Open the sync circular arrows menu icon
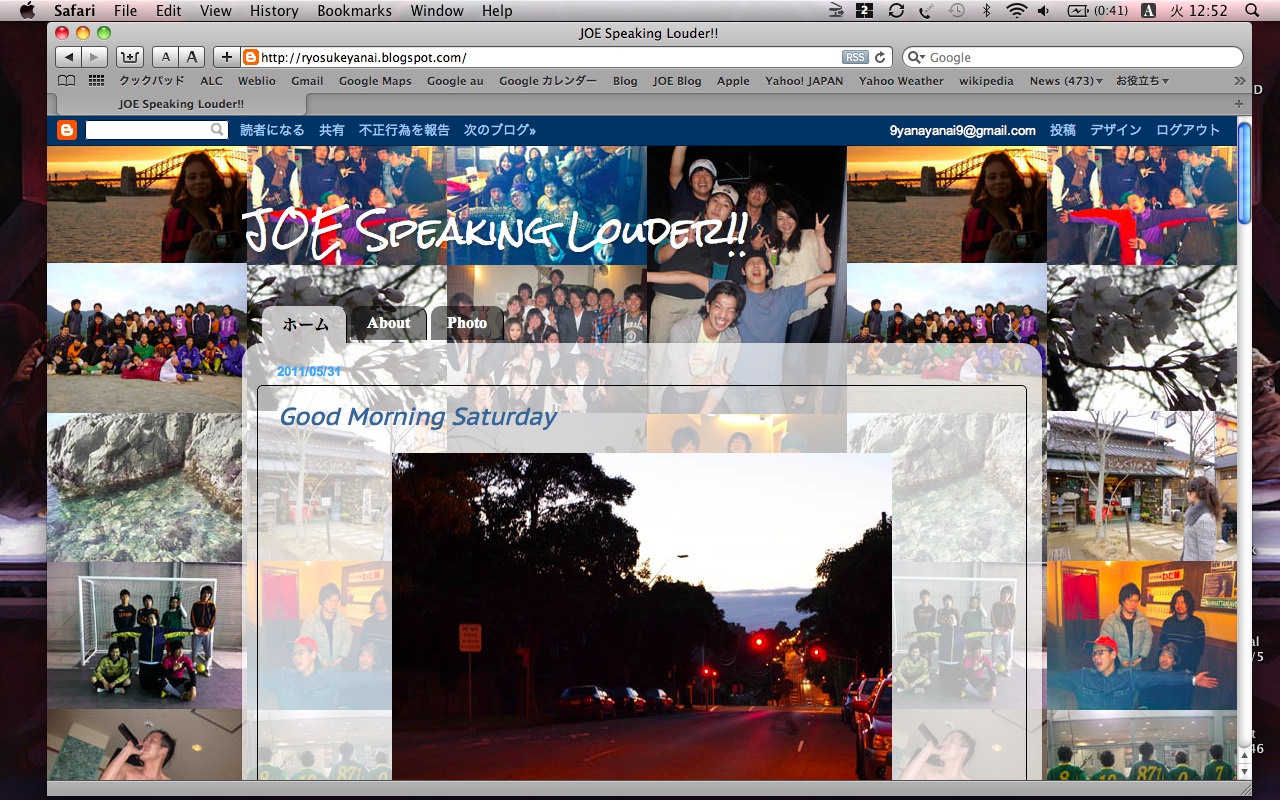 click(896, 10)
